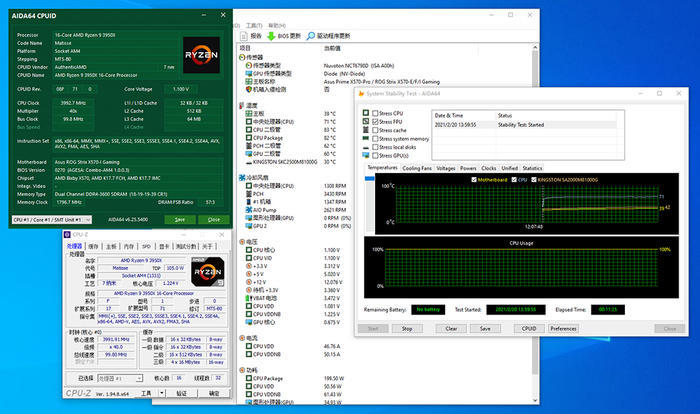
Task: Click the CPUID button in stability test
Action: (529, 329)
